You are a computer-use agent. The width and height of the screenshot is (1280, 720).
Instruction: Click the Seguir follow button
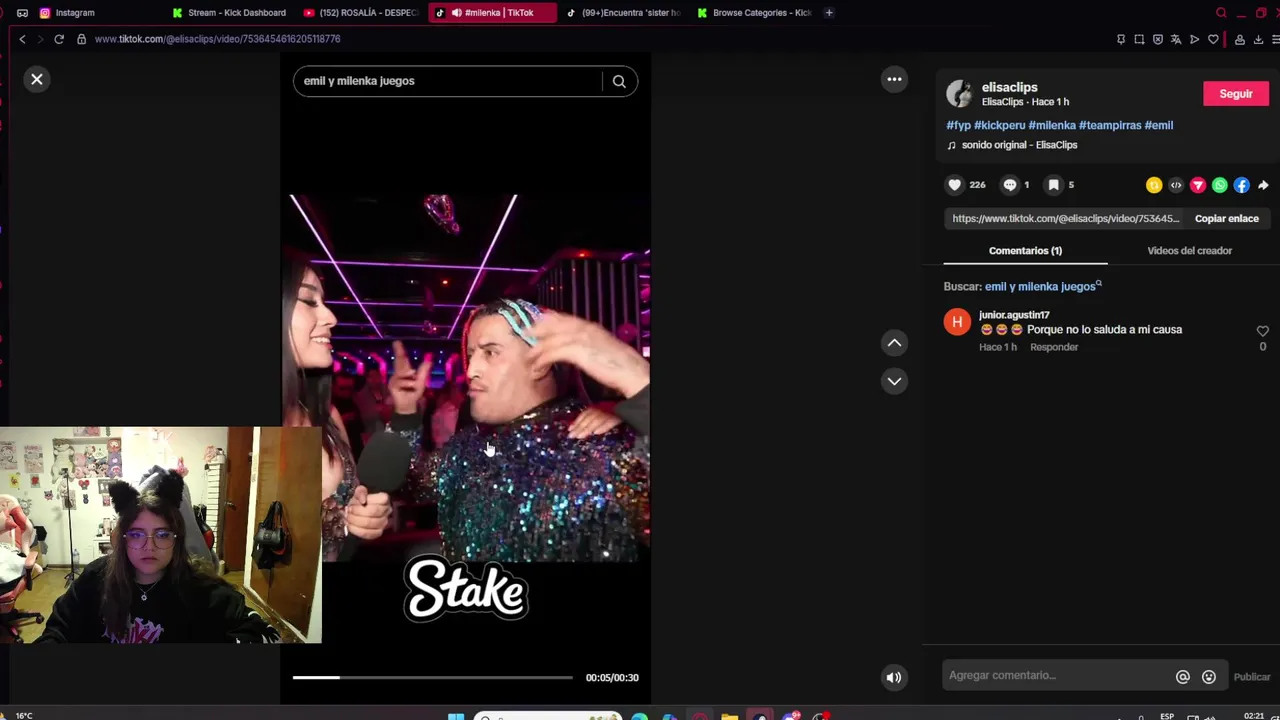(x=1235, y=94)
